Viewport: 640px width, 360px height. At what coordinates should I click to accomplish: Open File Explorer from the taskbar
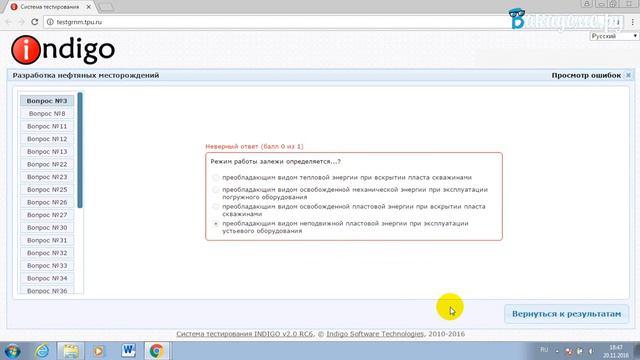pyautogui.click(x=71, y=351)
